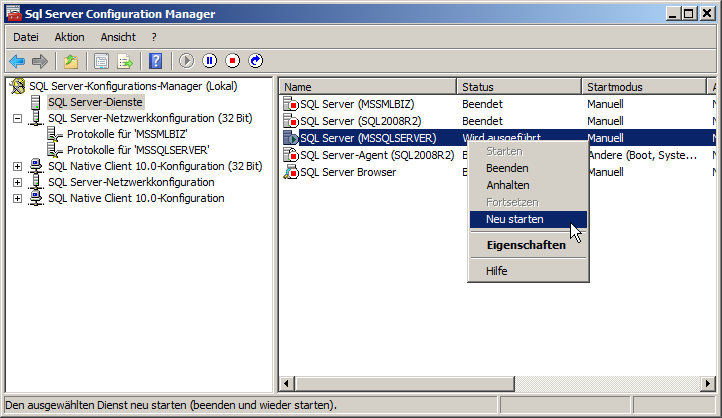Choose Neu starten in the context menu
722x418 pixels.
click(x=528, y=219)
